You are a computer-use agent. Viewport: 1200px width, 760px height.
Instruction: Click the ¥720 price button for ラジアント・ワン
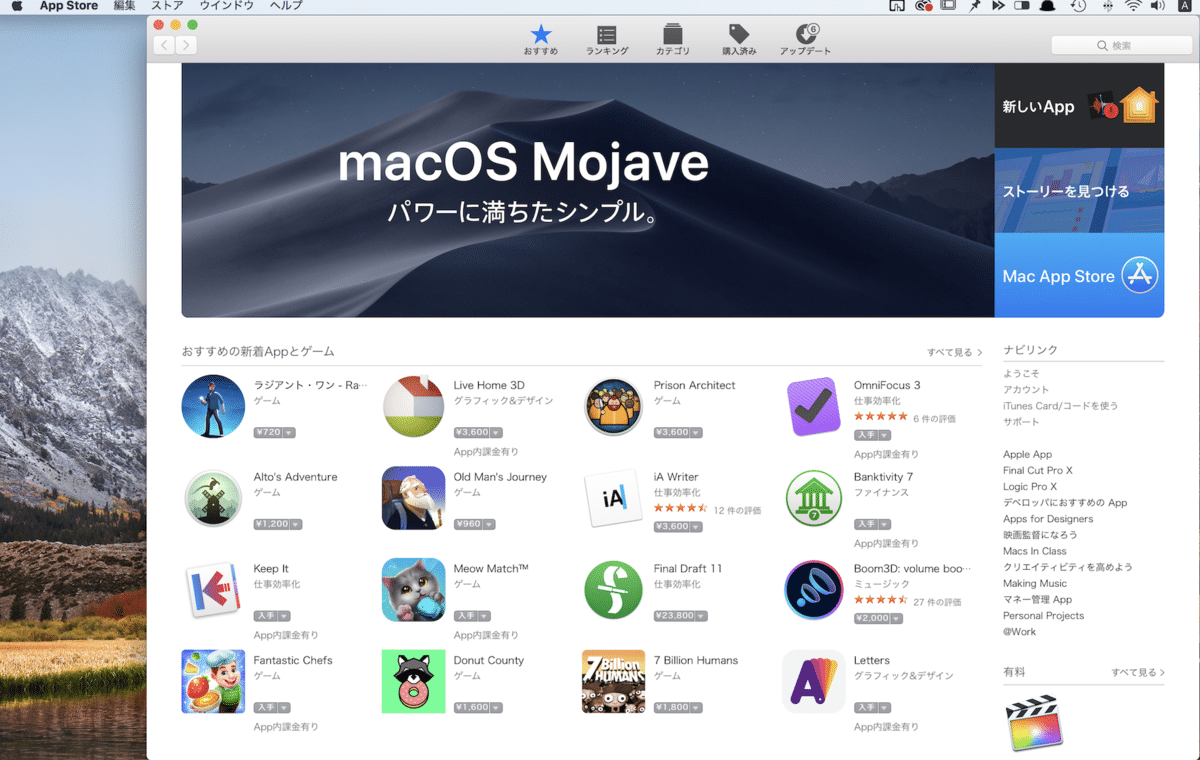pyautogui.click(x=274, y=433)
